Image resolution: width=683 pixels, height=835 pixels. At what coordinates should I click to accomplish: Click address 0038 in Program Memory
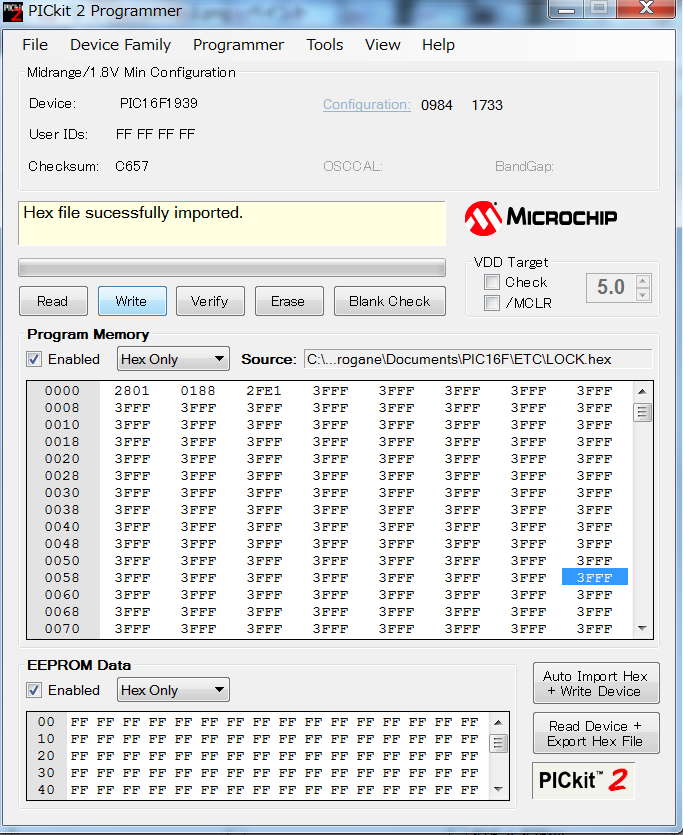coord(62,510)
